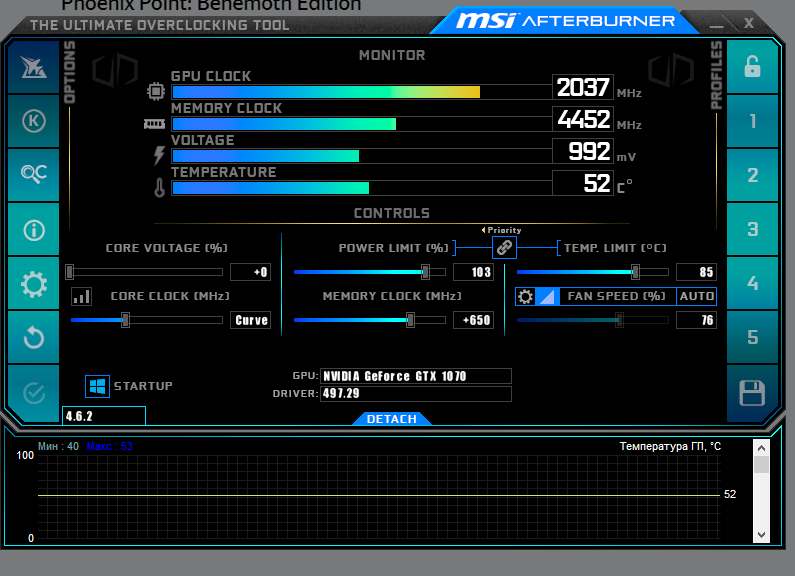Open the voltage/frequency curve editor bars icon

click(81, 296)
